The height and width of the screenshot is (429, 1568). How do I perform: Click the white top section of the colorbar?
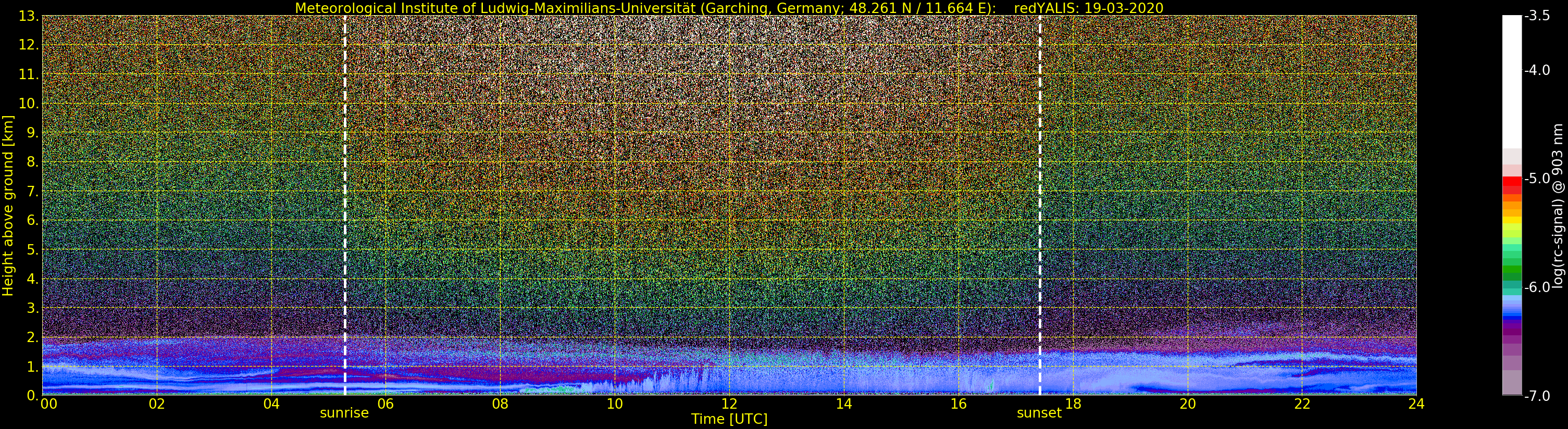[x=1512, y=82]
